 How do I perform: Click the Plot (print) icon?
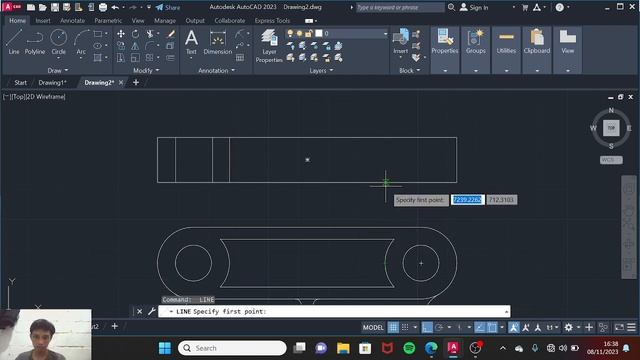click(103, 7)
